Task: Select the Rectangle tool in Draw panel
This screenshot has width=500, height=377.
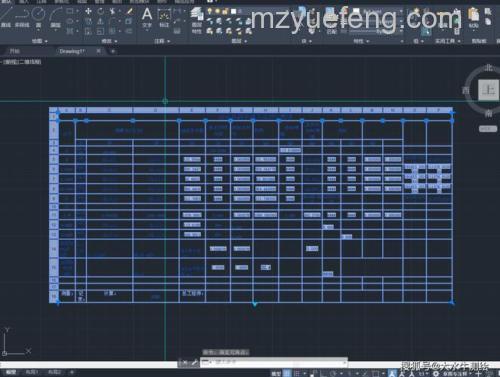Action: 70,11
